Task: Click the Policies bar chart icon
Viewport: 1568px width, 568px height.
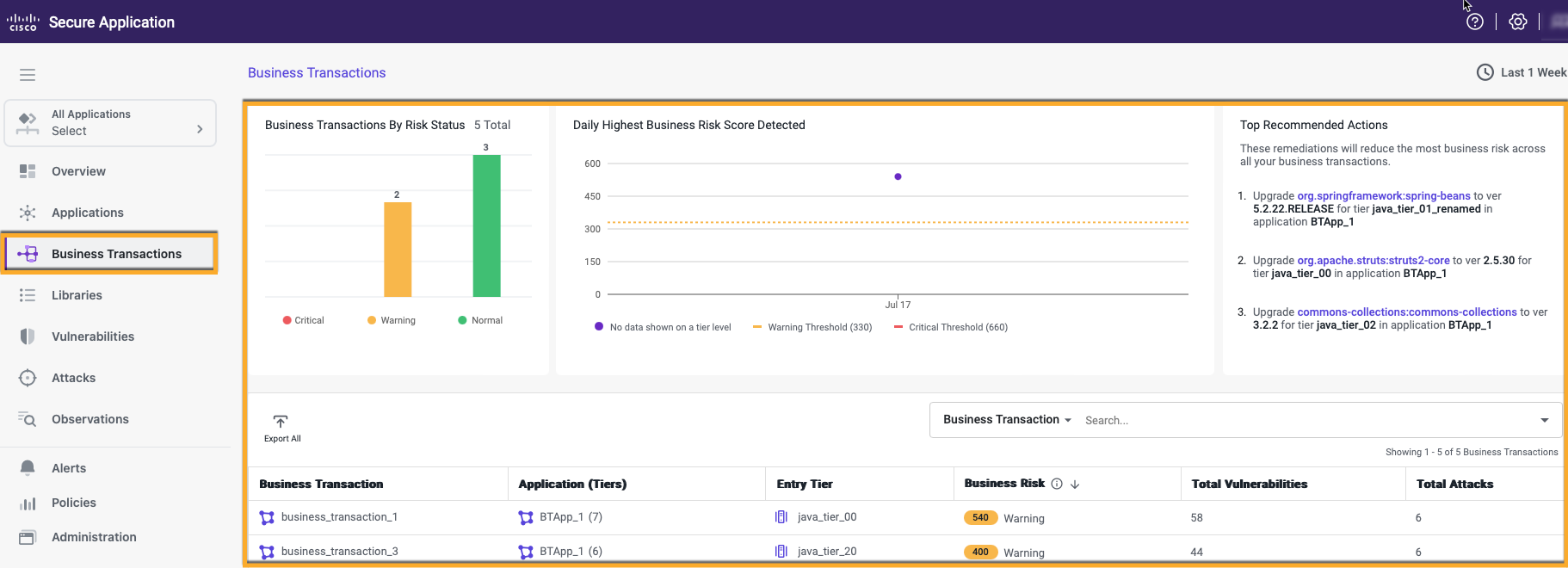Action: coord(28,503)
